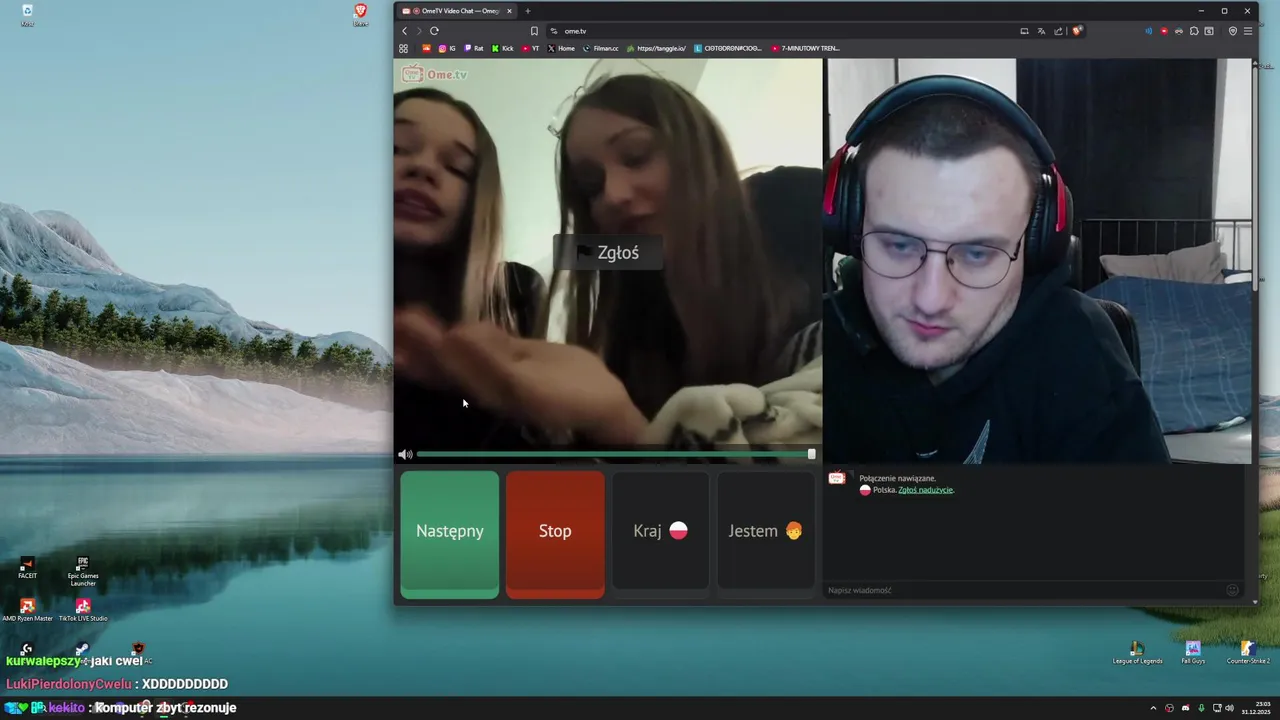Open the taskbar volume control

click(1229, 708)
